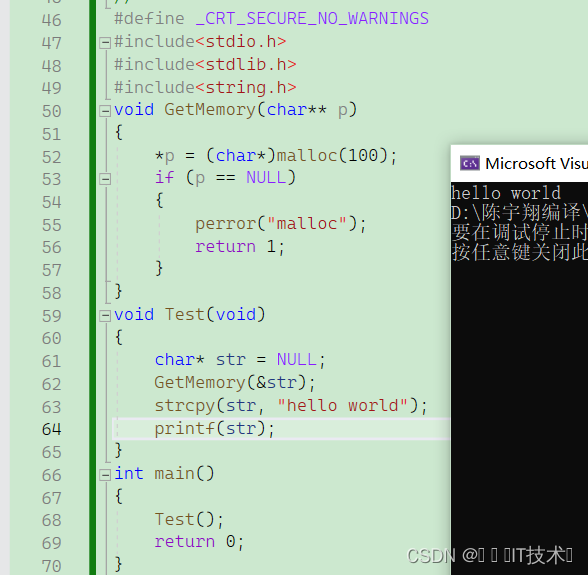
Task: Click the return 0 statement in main
Action: pyautogui.click(x=199, y=542)
